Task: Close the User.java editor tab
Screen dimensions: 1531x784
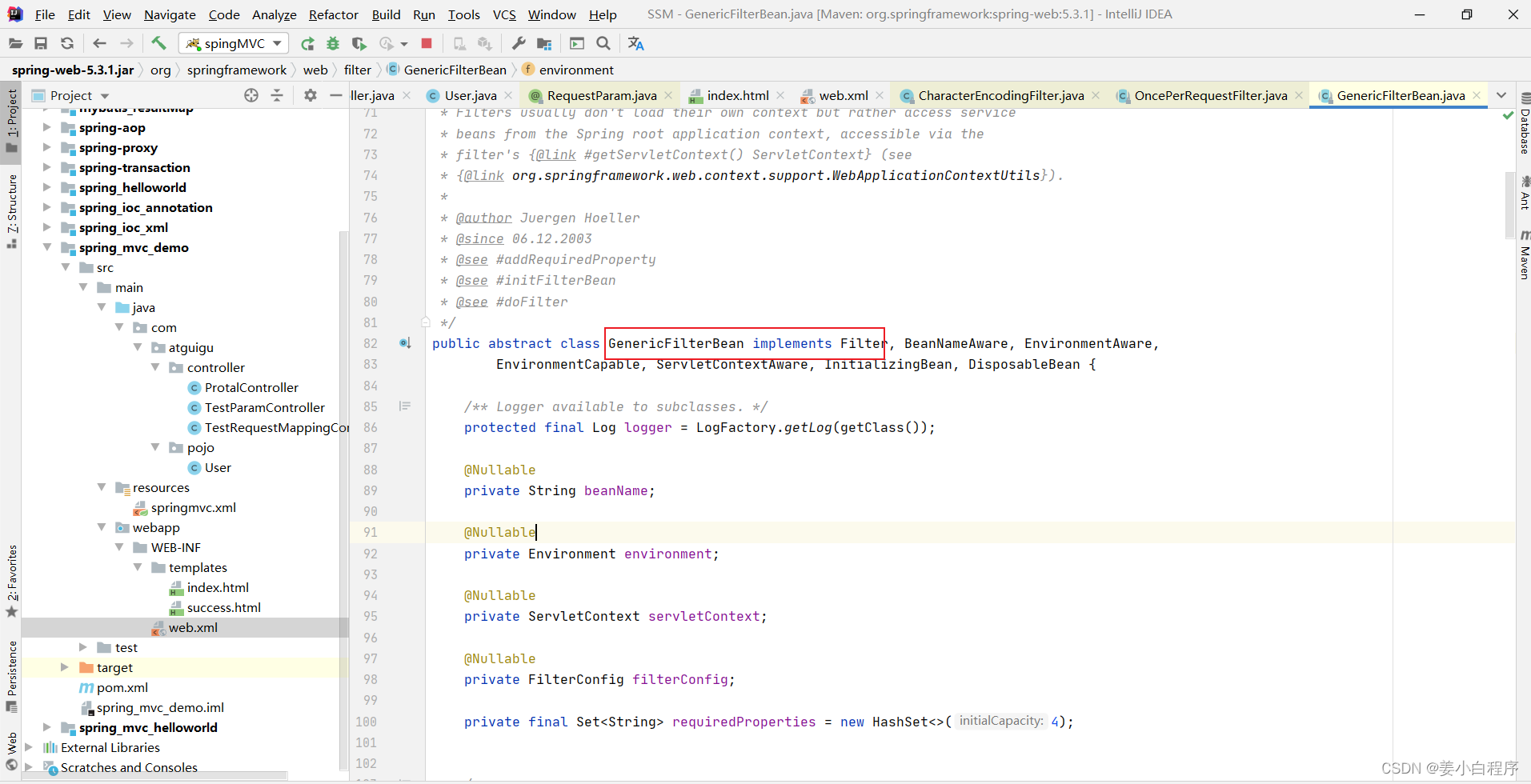Action: 508,95
